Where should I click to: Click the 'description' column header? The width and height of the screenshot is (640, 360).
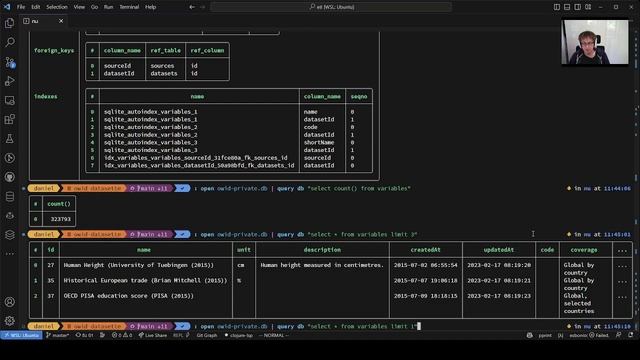pyautogui.click(x=322, y=250)
